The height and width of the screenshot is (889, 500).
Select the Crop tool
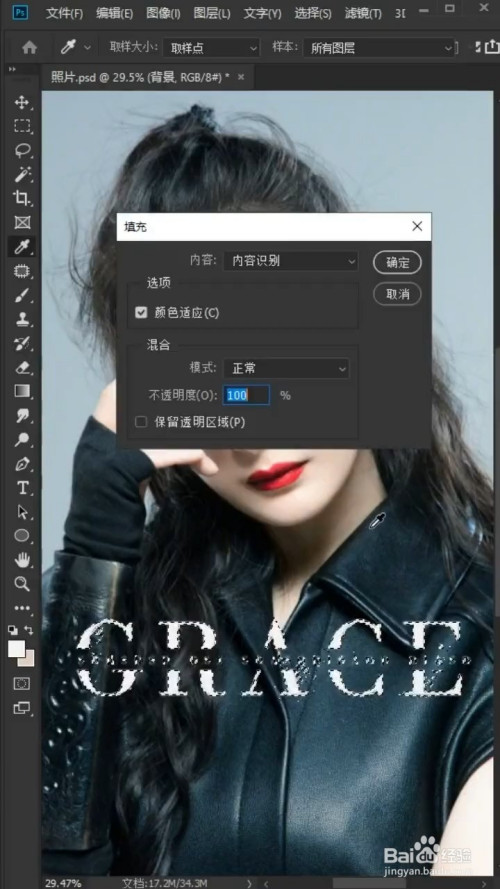pyautogui.click(x=22, y=198)
